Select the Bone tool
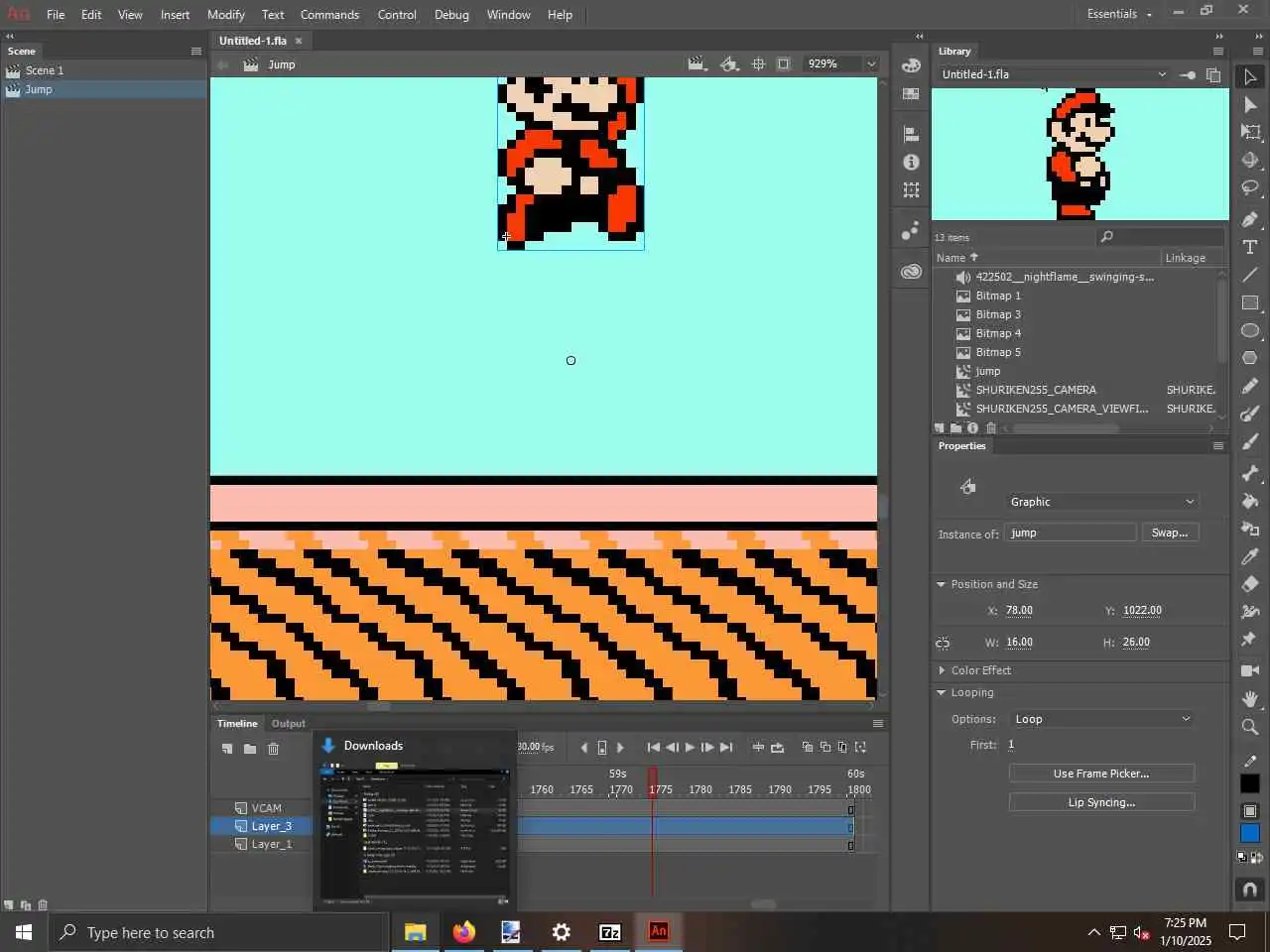 [1250, 473]
